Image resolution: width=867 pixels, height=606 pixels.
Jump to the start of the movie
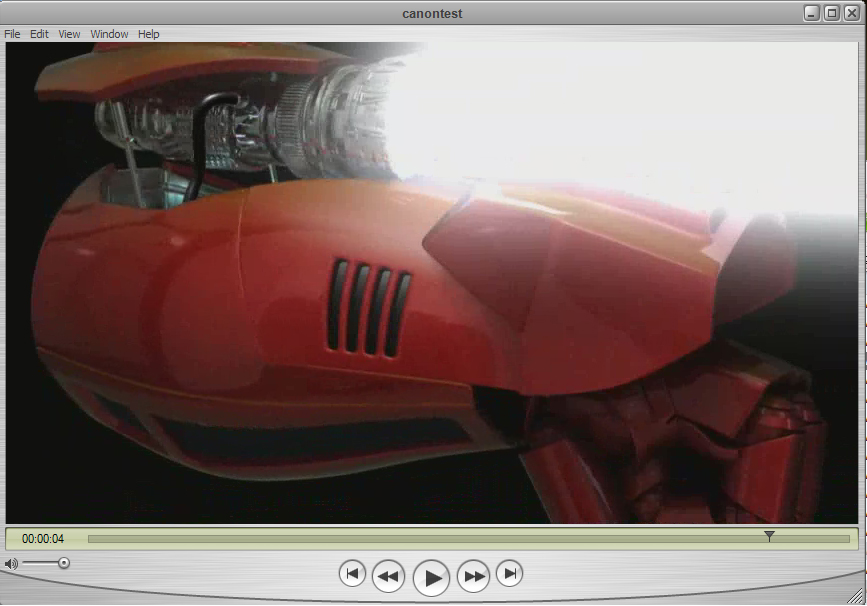[352, 573]
